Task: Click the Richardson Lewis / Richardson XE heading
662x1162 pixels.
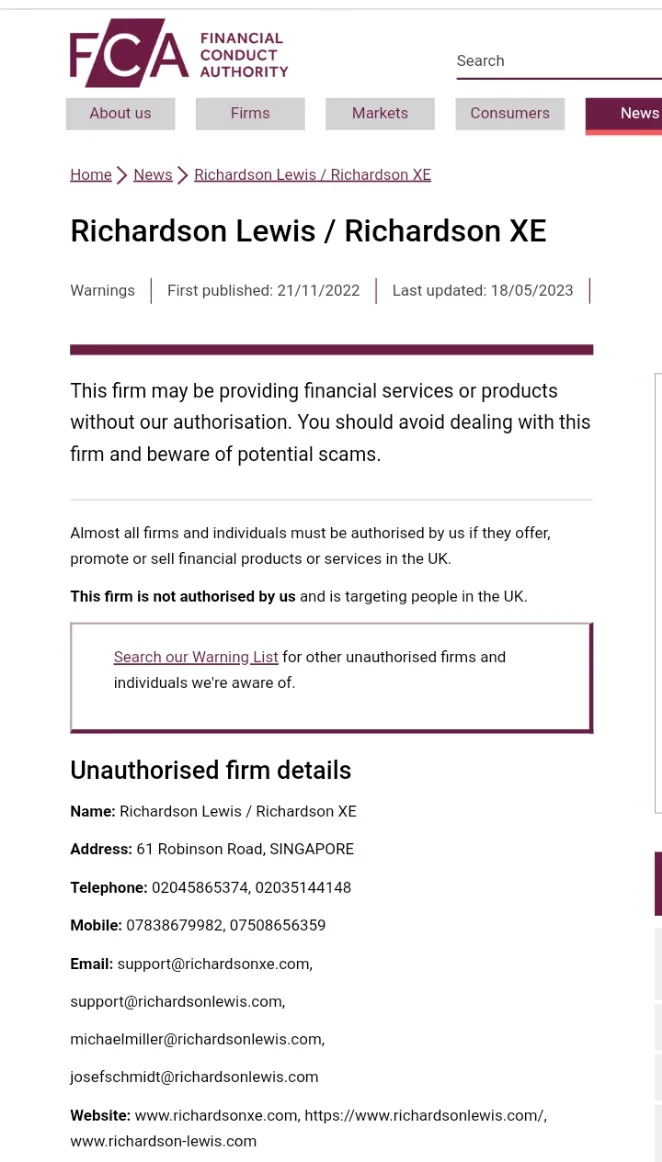Action: [308, 231]
